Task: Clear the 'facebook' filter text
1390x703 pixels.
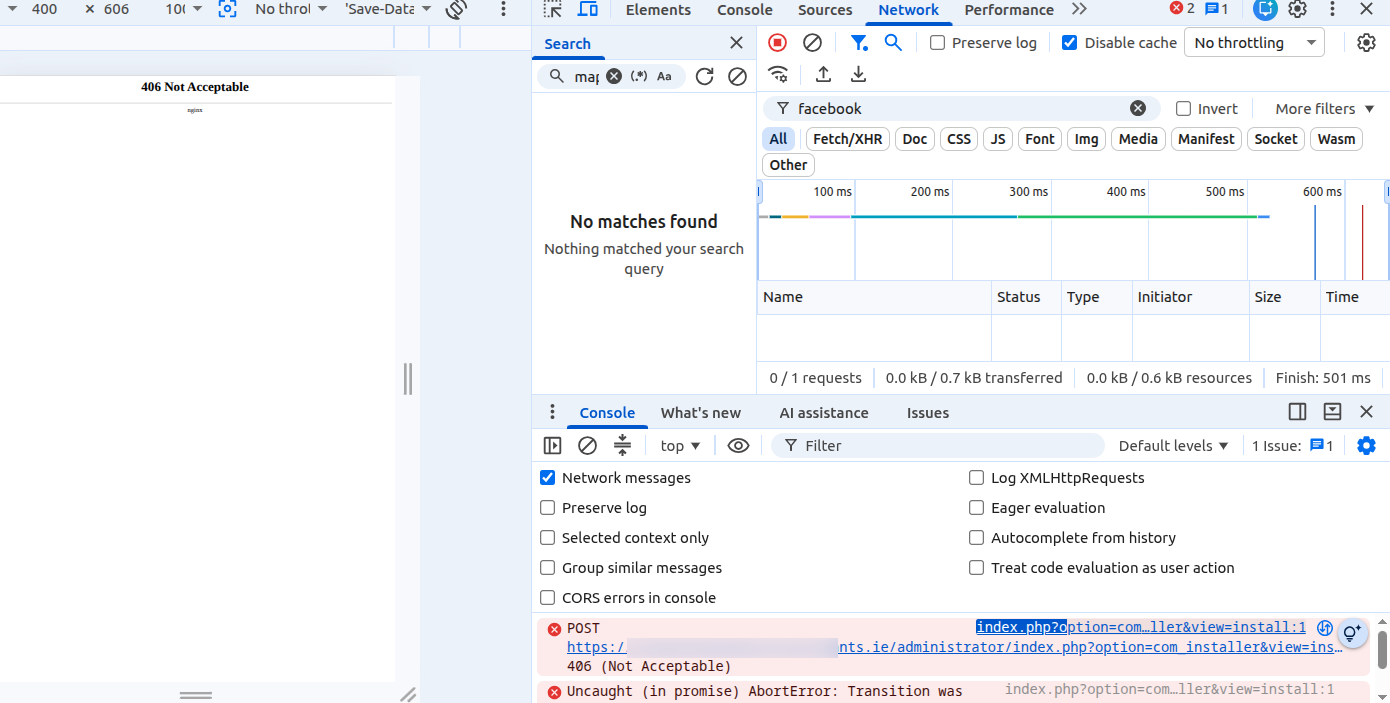Action: coord(1138,108)
